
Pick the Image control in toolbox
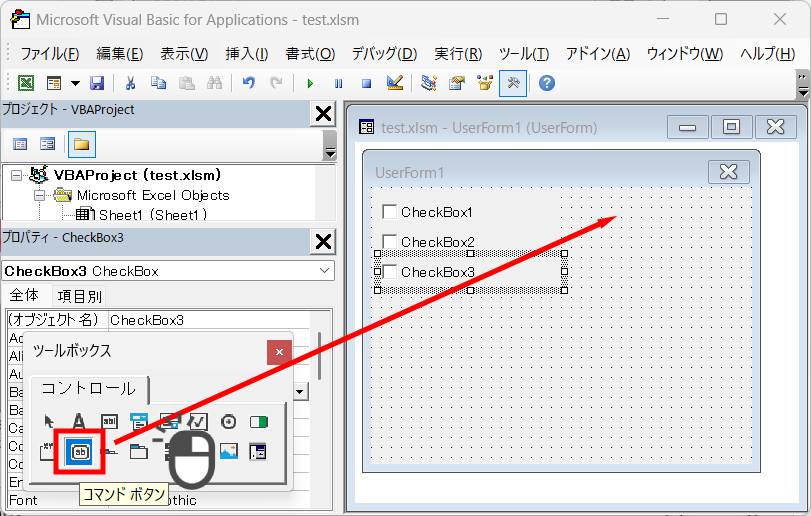click(229, 451)
